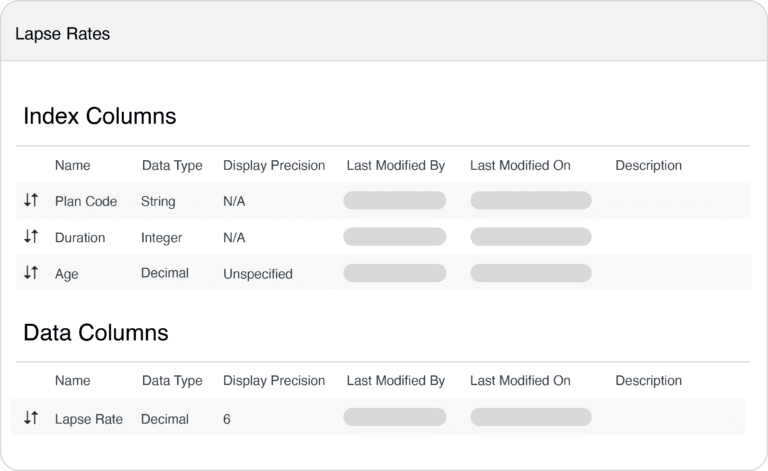Screen dimensions: 768x471
Task: Click the Description header in Index Columns
Action: point(648,165)
